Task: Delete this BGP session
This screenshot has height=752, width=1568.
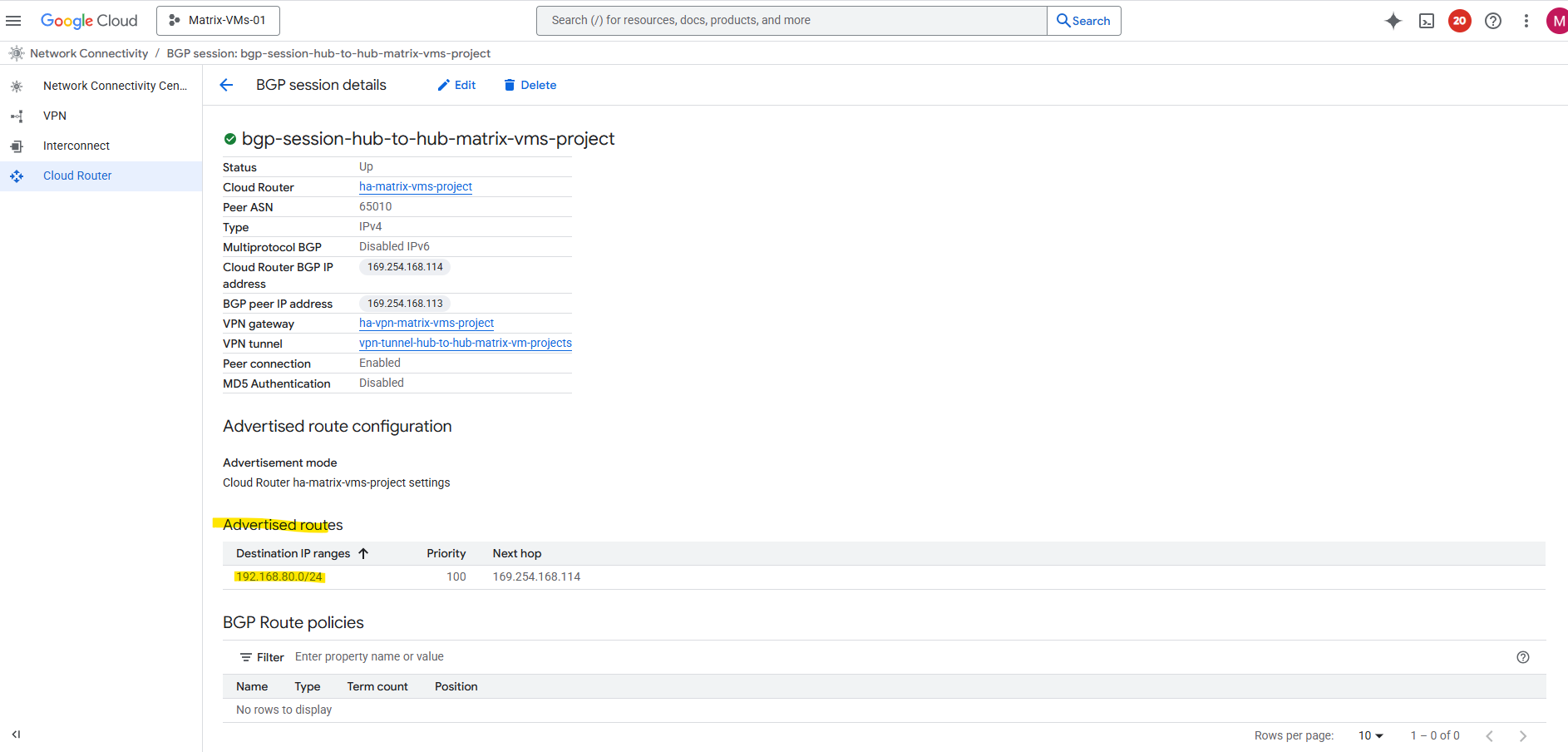Action: (530, 85)
